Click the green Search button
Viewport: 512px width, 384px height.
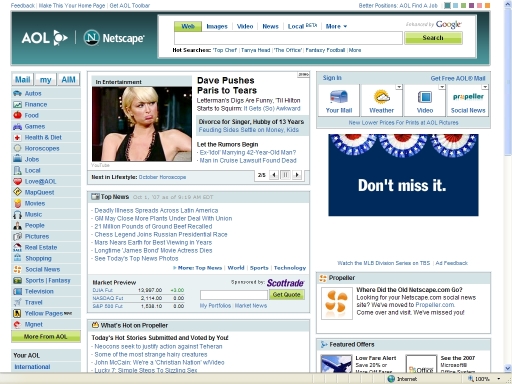point(433,38)
